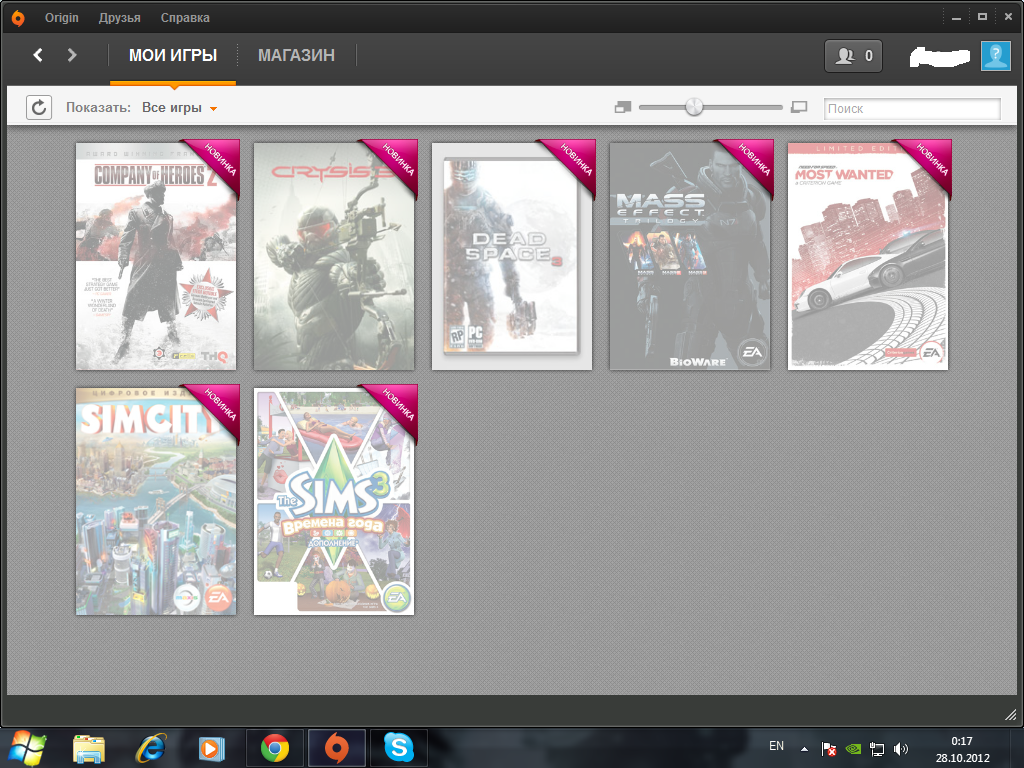Open the Друзья menu

point(120,18)
